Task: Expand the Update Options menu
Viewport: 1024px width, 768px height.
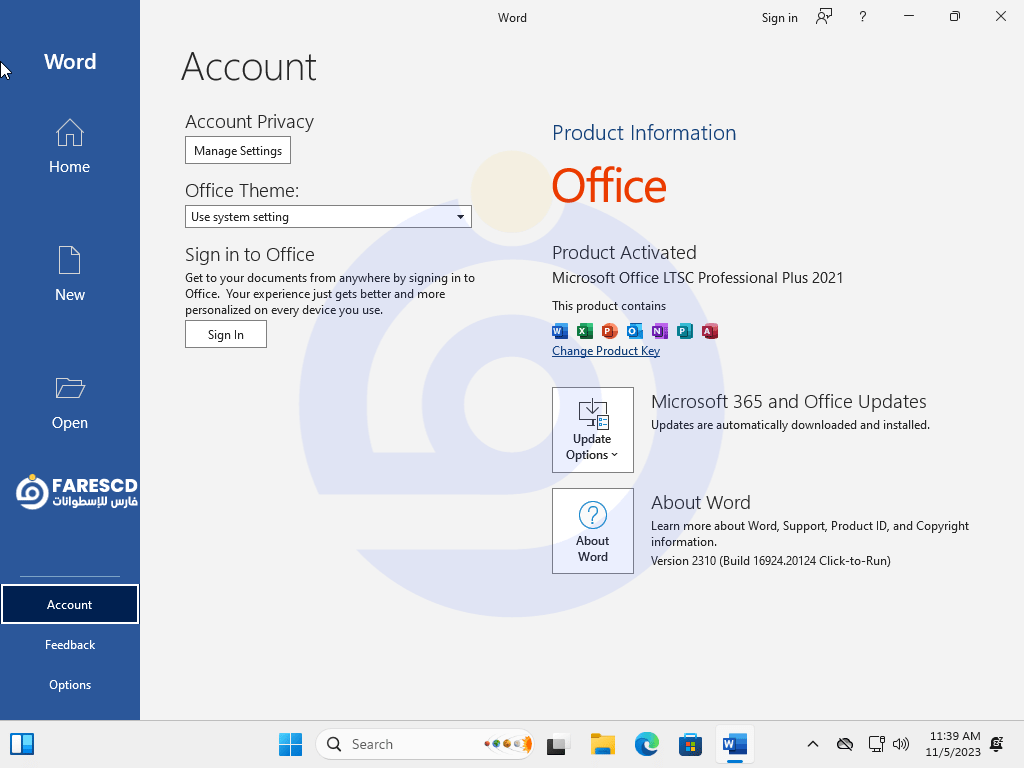Action: click(592, 430)
